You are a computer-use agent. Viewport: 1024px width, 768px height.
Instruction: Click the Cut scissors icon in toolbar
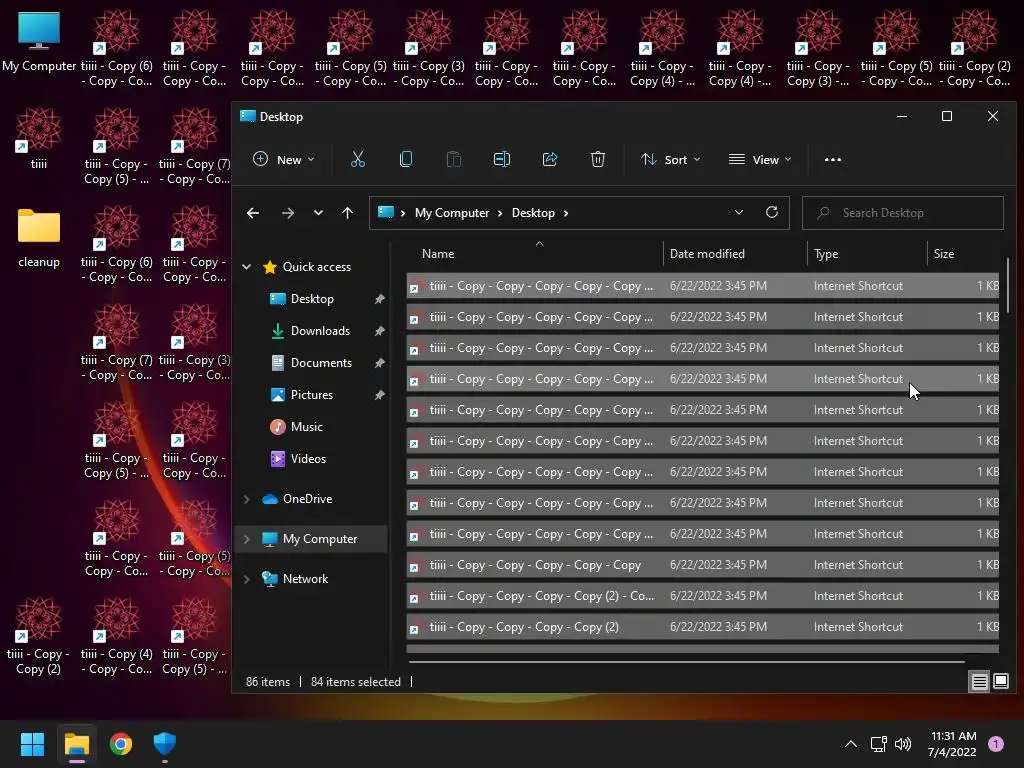point(358,159)
